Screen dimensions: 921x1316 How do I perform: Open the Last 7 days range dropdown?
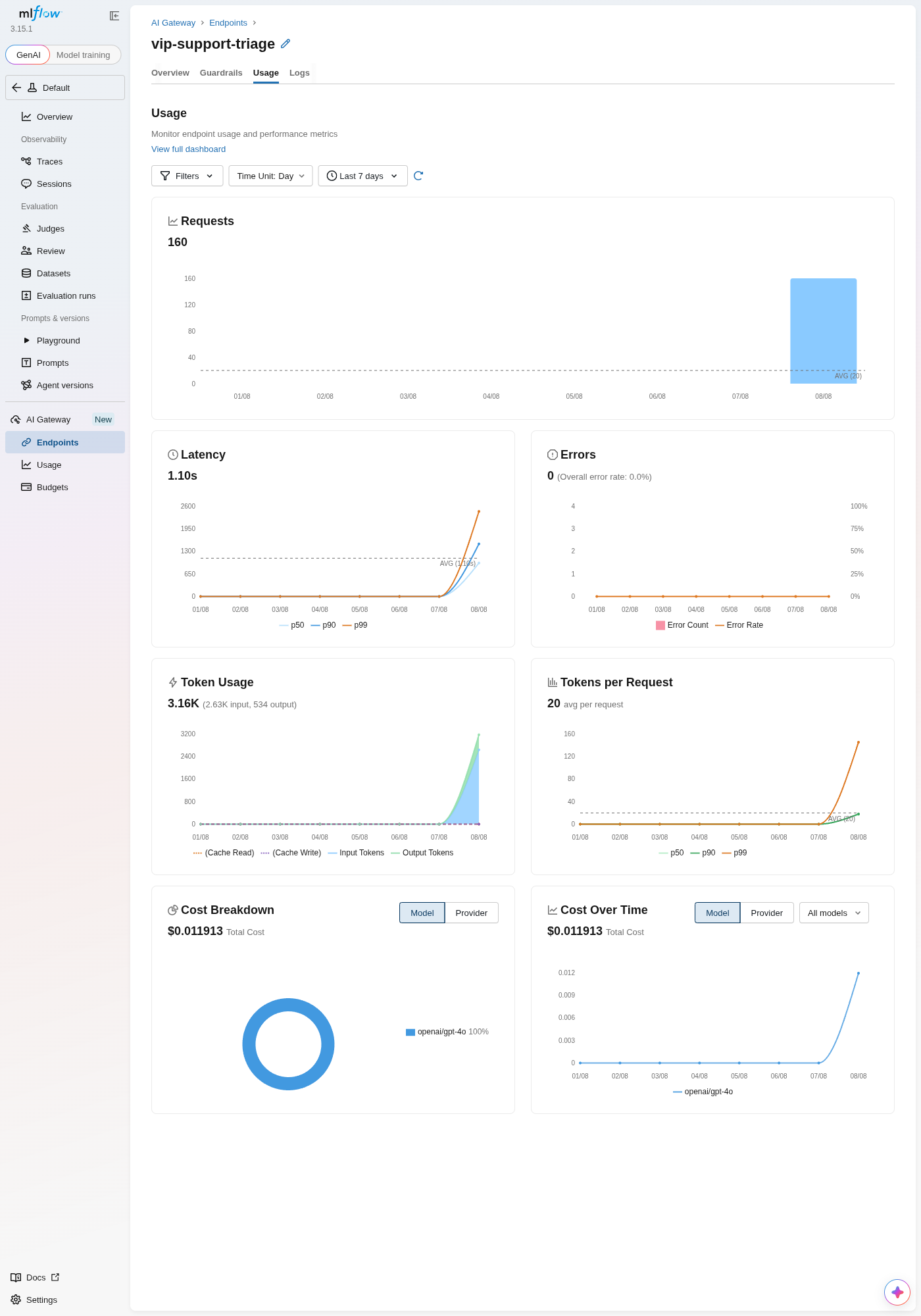(362, 176)
